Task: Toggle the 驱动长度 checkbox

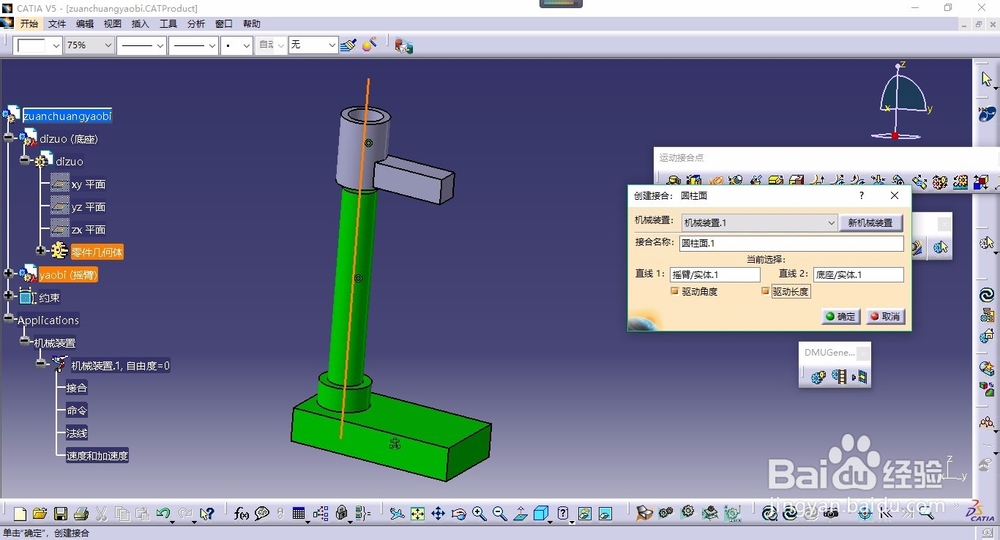Action: [x=765, y=291]
